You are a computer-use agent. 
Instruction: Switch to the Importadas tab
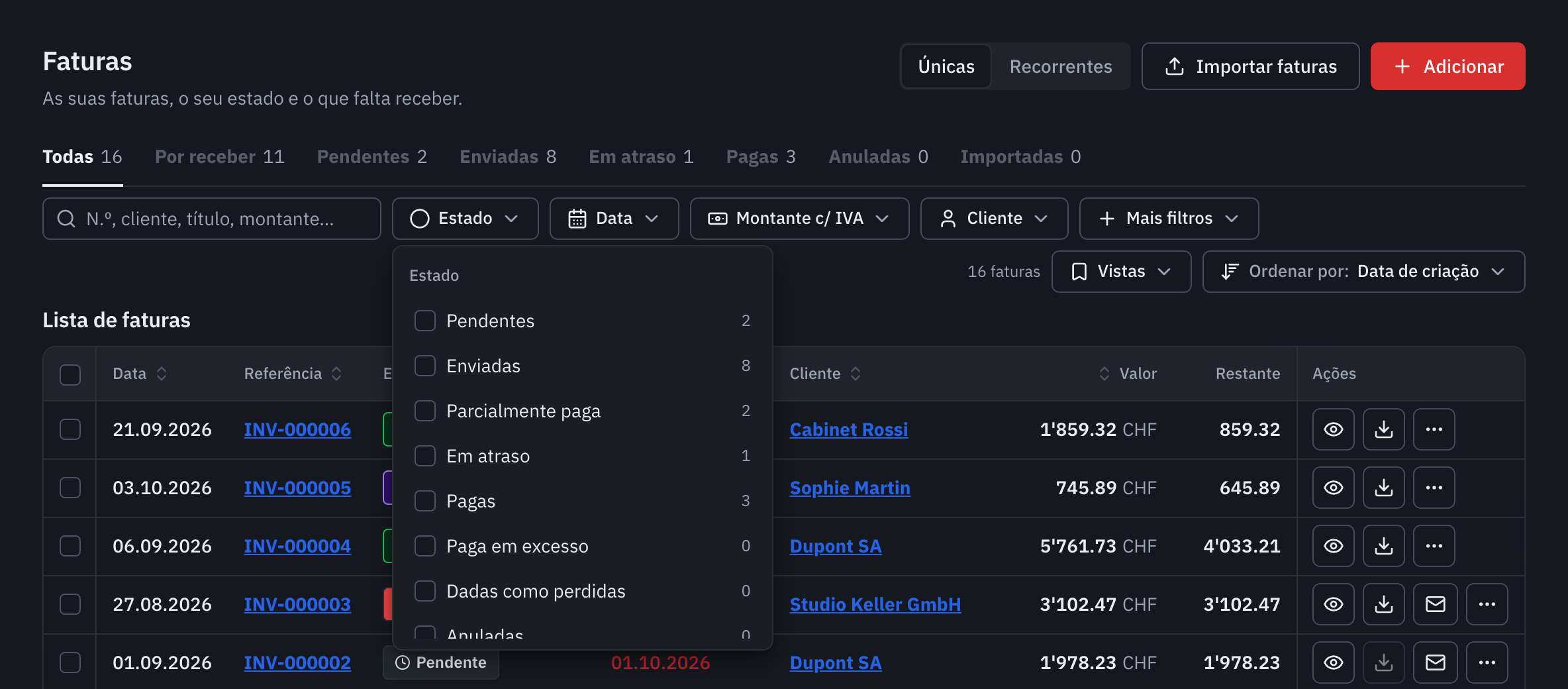(x=1020, y=157)
